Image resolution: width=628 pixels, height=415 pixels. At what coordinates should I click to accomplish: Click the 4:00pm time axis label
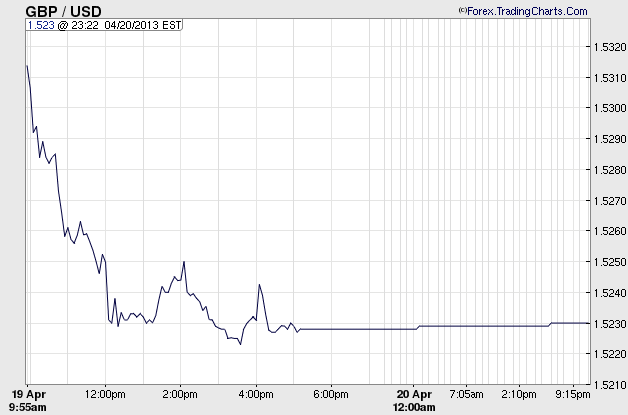[x=256, y=395]
